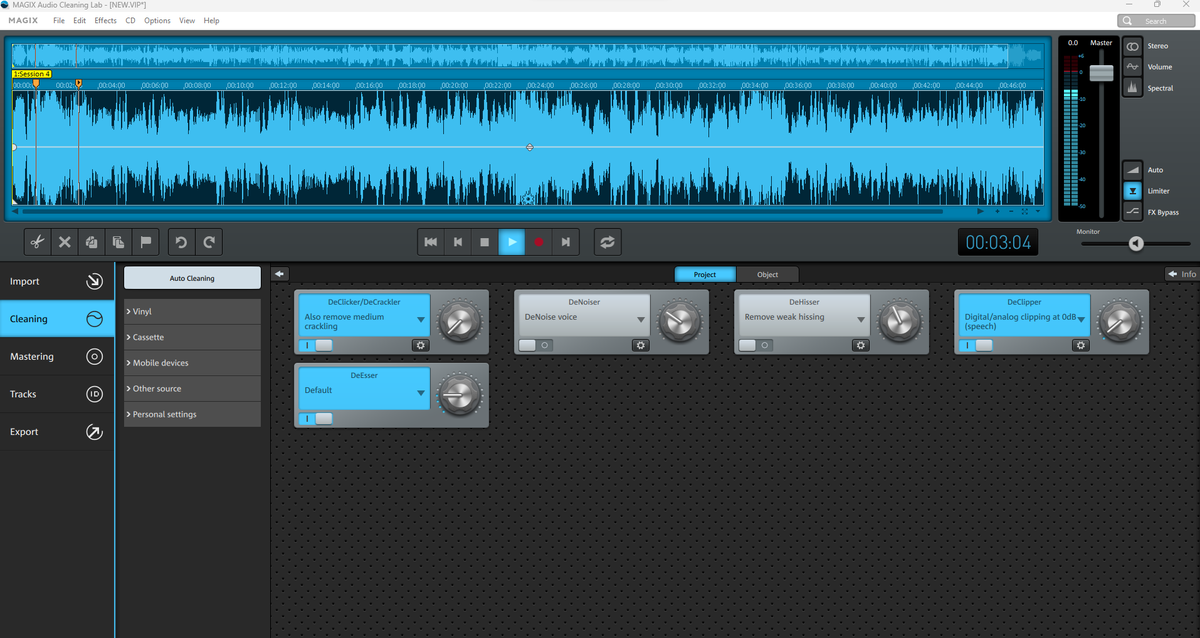
Task: Enable the Auto volume button
Action: click(1133, 170)
